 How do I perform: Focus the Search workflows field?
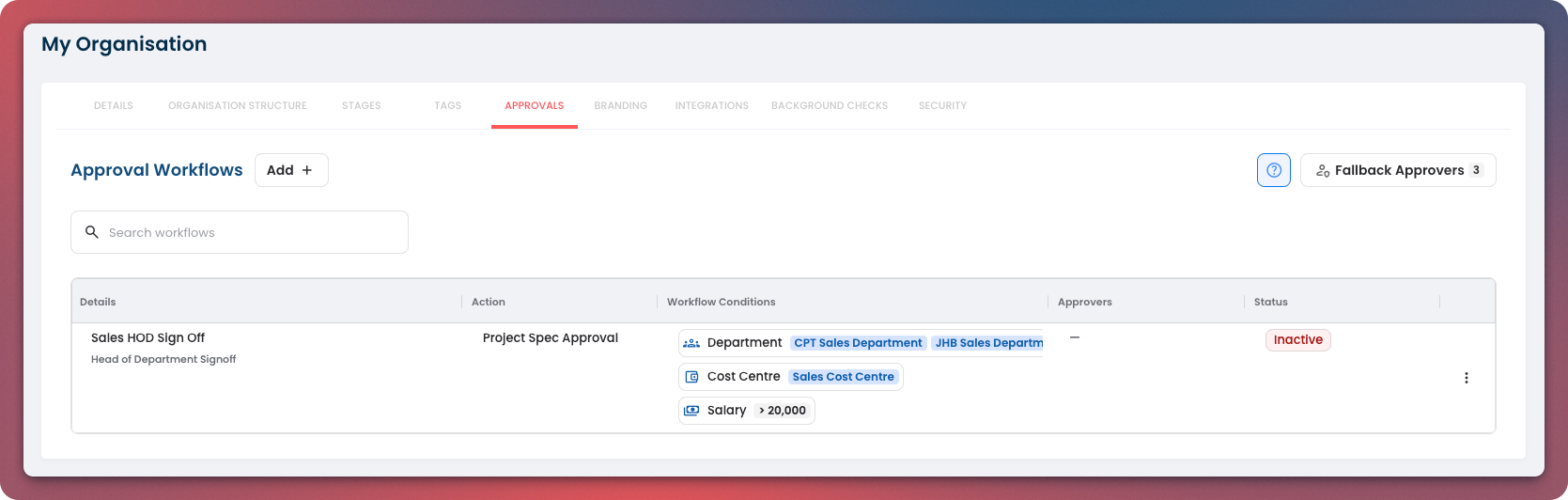pyautogui.click(x=240, y=232)
